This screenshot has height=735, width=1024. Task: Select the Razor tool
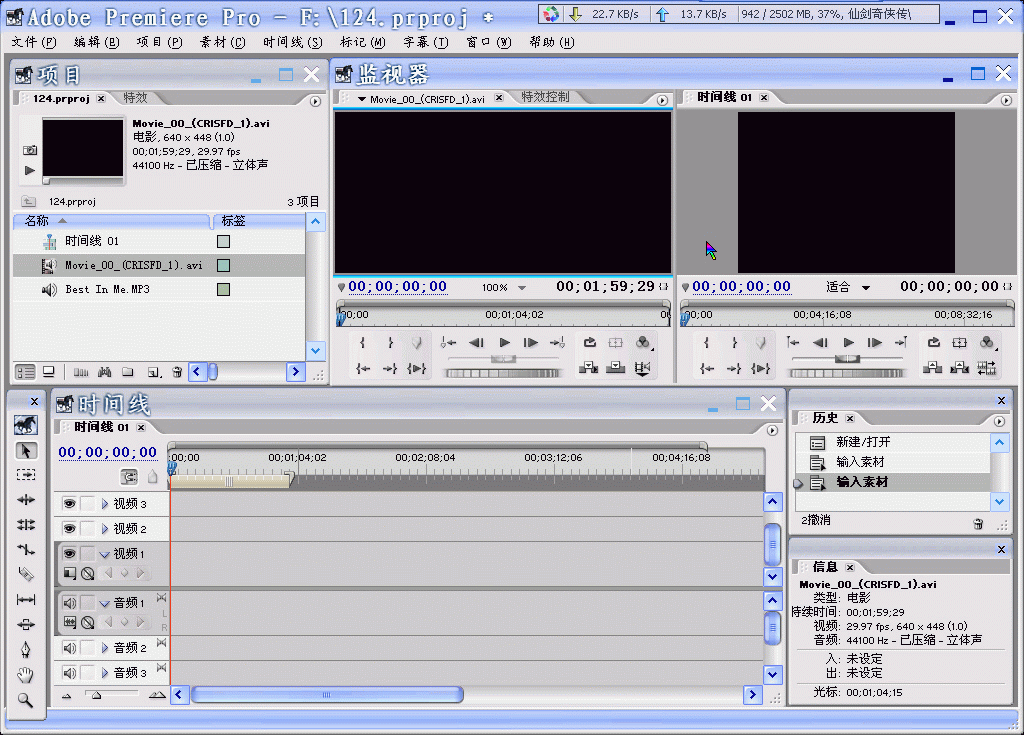[x=25, y=574]
